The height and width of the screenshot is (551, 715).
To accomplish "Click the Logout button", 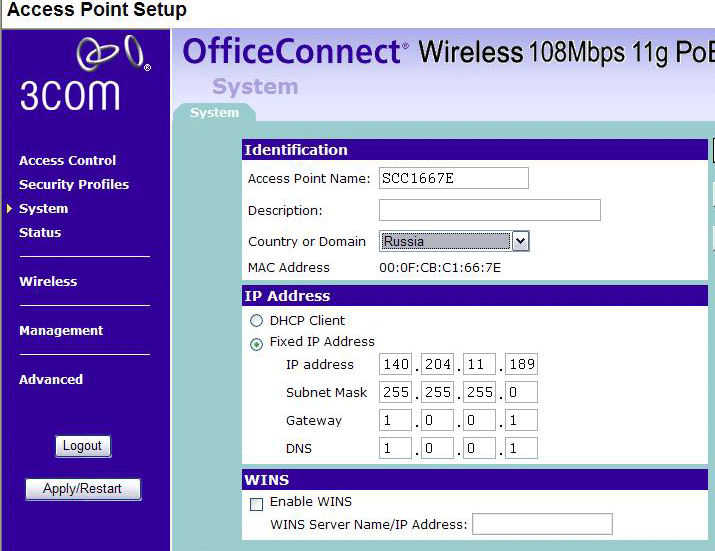I will (83, 446).
